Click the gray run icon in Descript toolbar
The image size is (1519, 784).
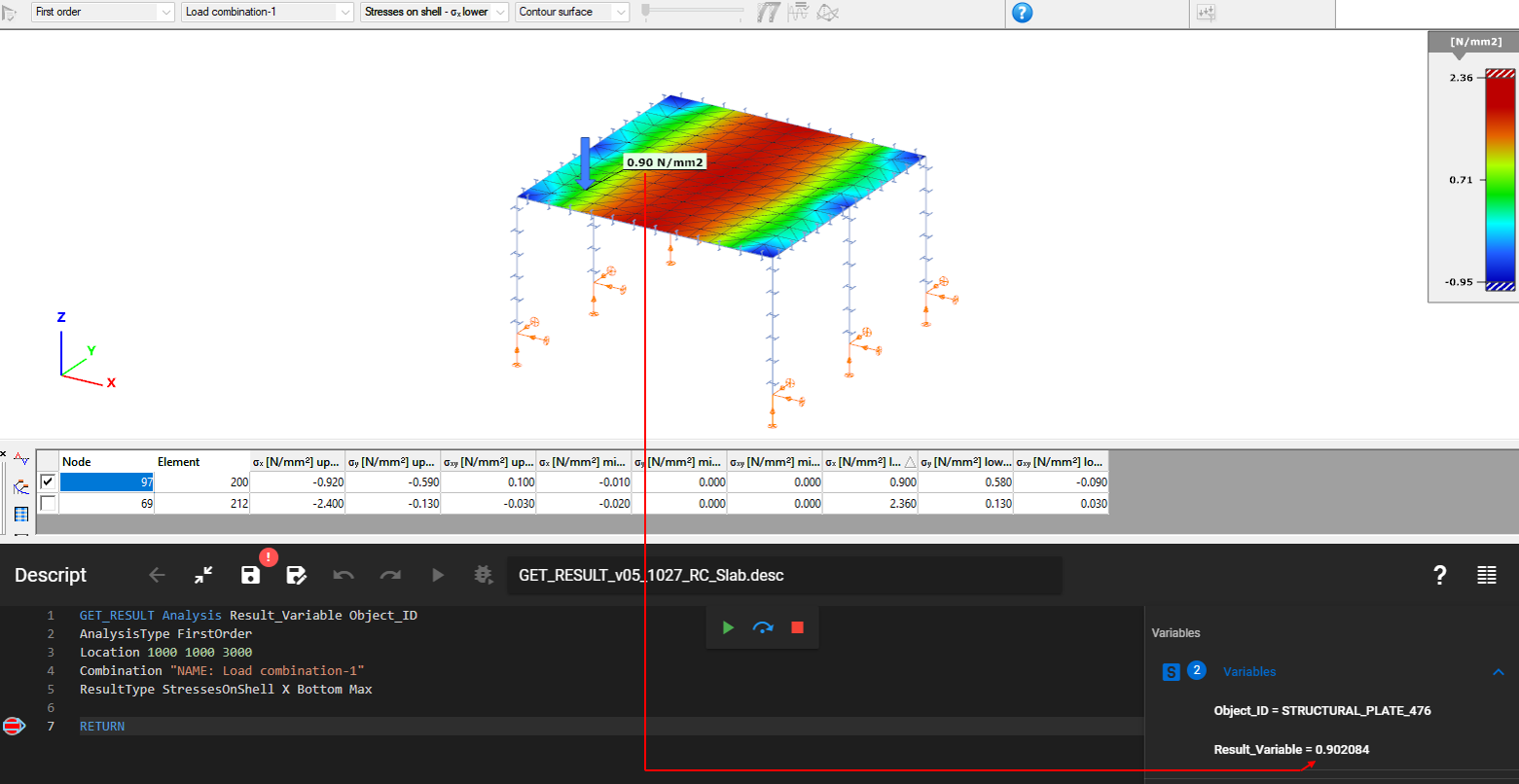(x=438, y=575)
